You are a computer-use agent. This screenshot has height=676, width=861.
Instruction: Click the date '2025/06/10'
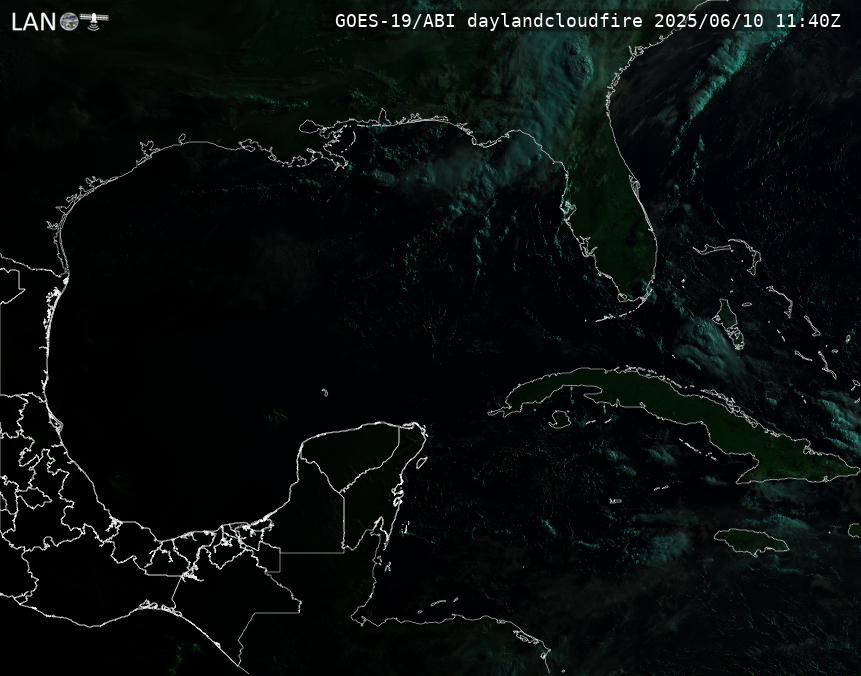coord(708,21)
